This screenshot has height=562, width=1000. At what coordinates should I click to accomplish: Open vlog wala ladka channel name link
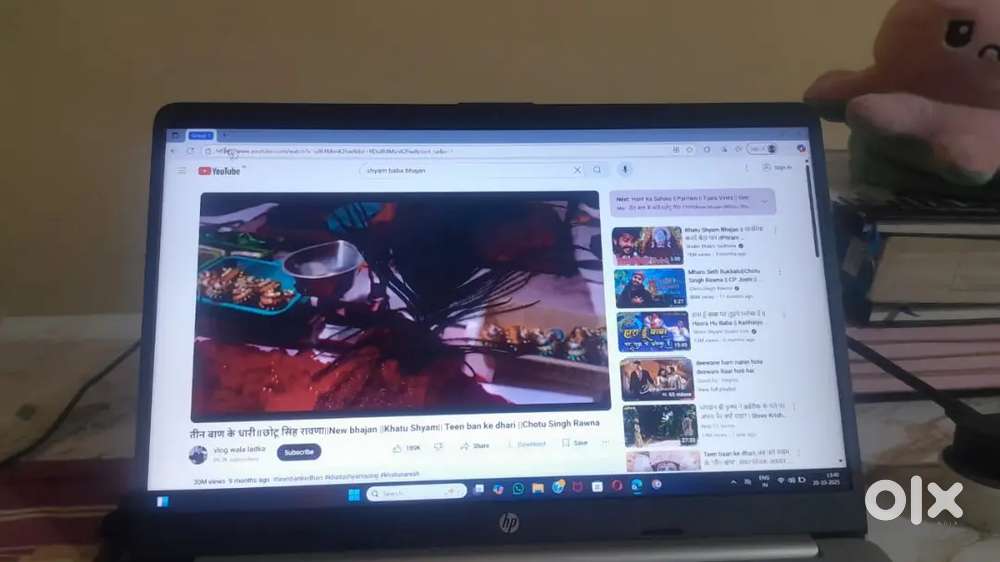click(239, 450)
